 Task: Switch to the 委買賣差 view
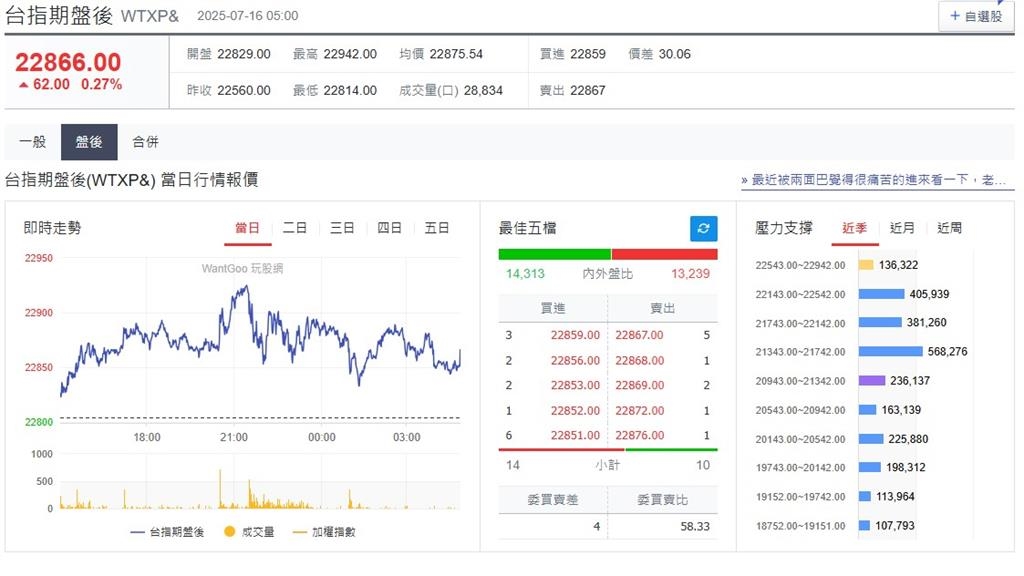551,498
